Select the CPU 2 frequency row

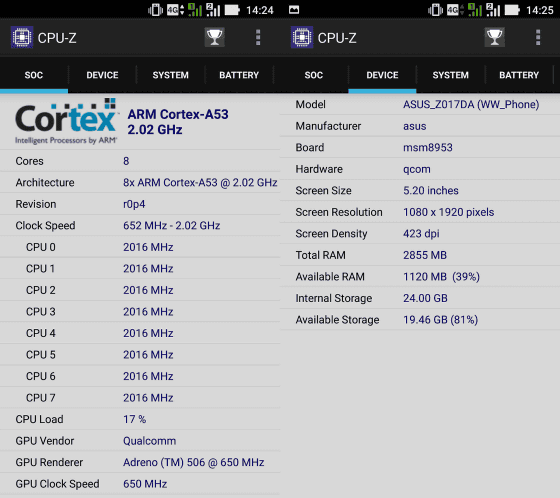click(x=140, y=290)
